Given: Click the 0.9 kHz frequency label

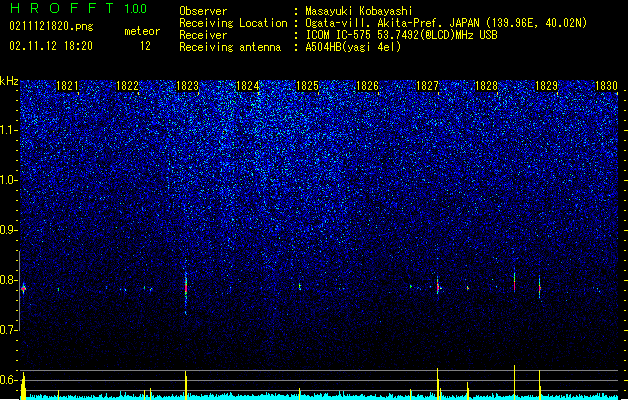Looking at the screenshot, I should [x=9, y=230].
